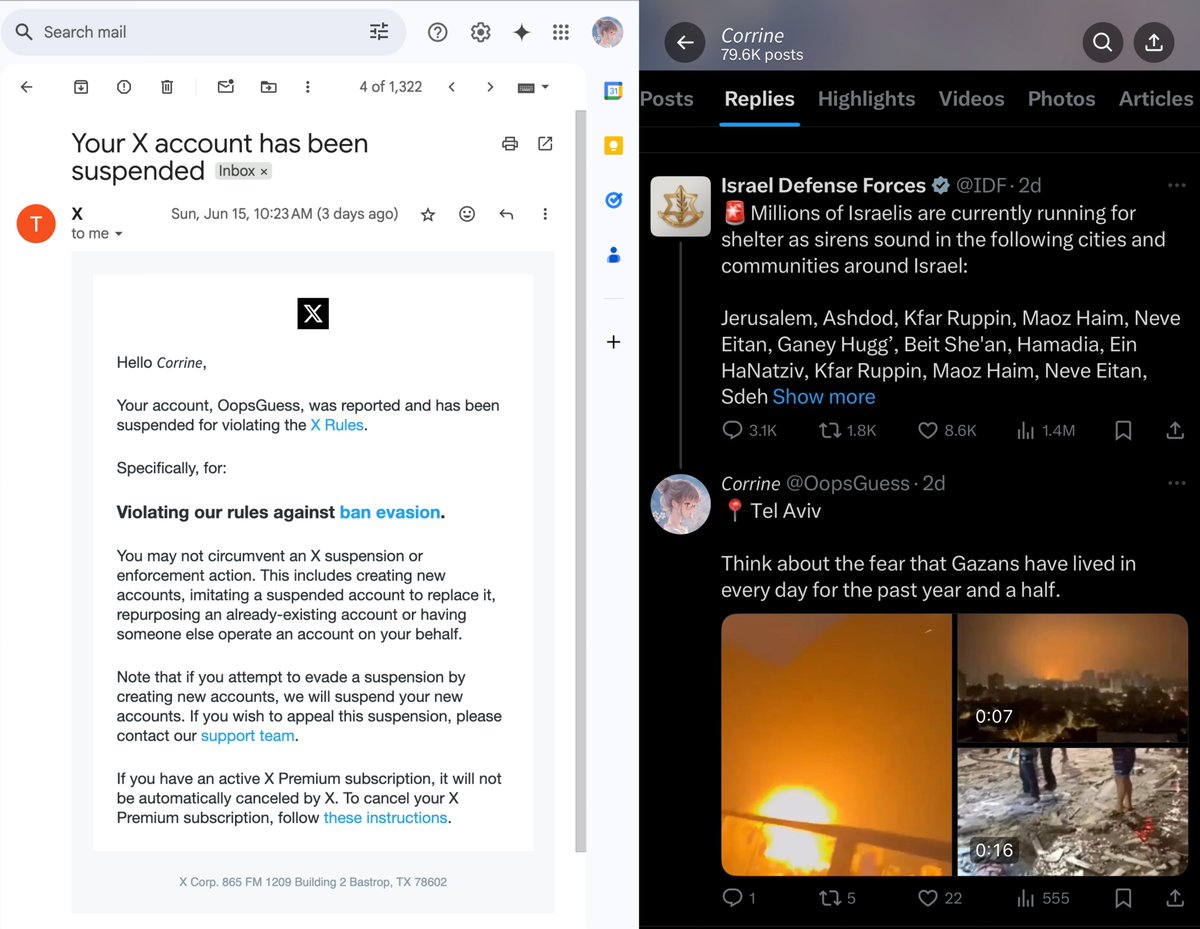Like Corrine's reply with 22 likes
Image resolution: width=1200 pixels, height=929 pixels.
tap(940, 898)
